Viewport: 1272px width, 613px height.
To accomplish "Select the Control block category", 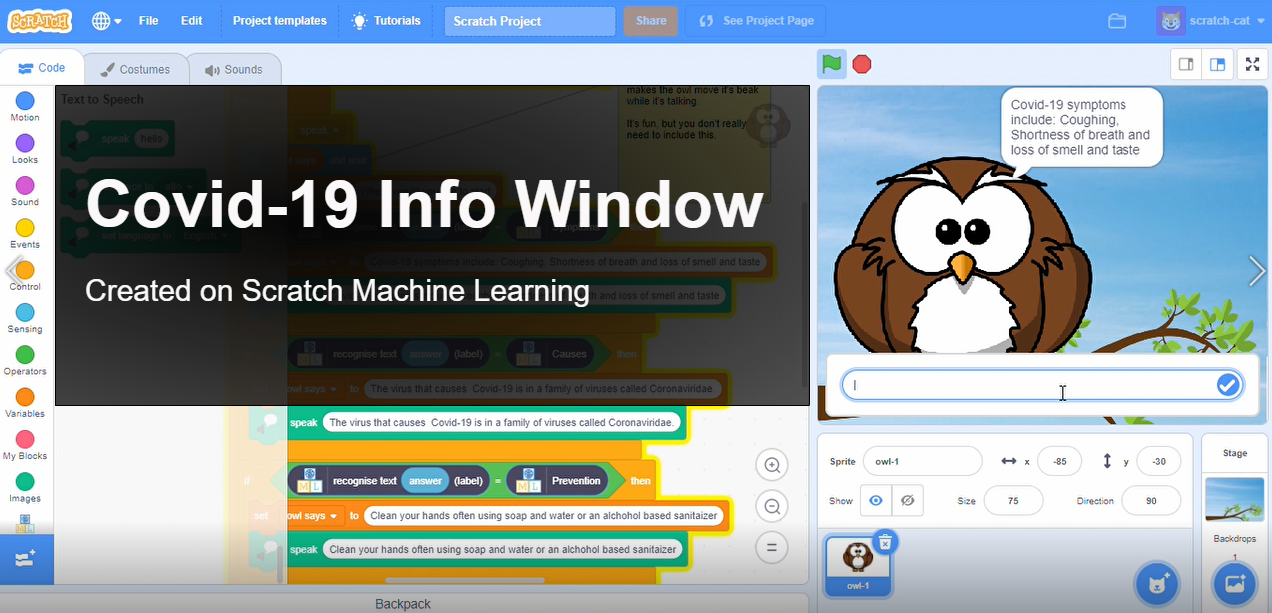I will (x=25, y=276).
